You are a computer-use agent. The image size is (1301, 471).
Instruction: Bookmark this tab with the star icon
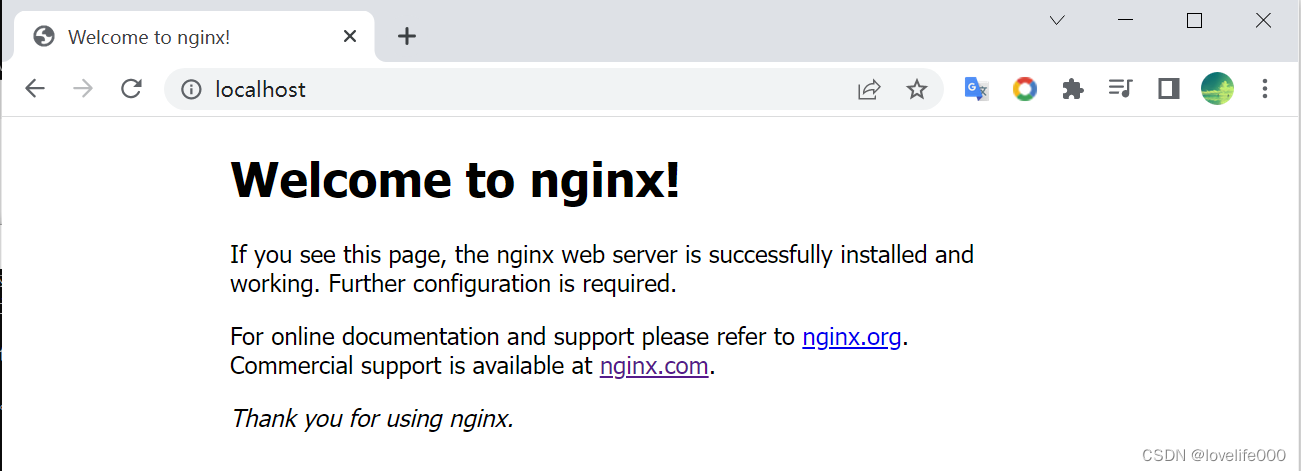(917, 90)
